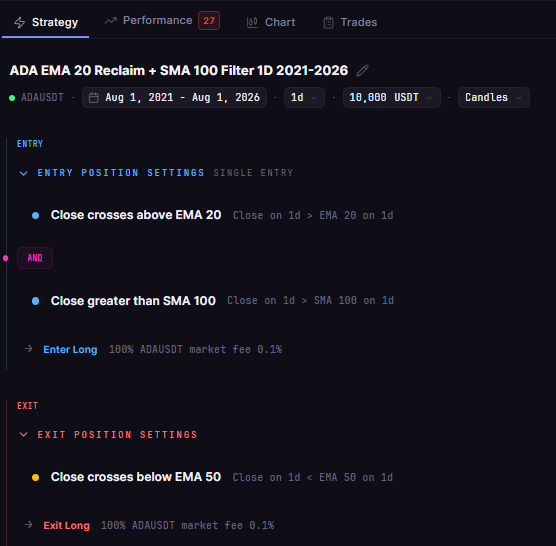Click the blue dot beside EMA 20 condition
556x546 pixels.
pos(35,216)
